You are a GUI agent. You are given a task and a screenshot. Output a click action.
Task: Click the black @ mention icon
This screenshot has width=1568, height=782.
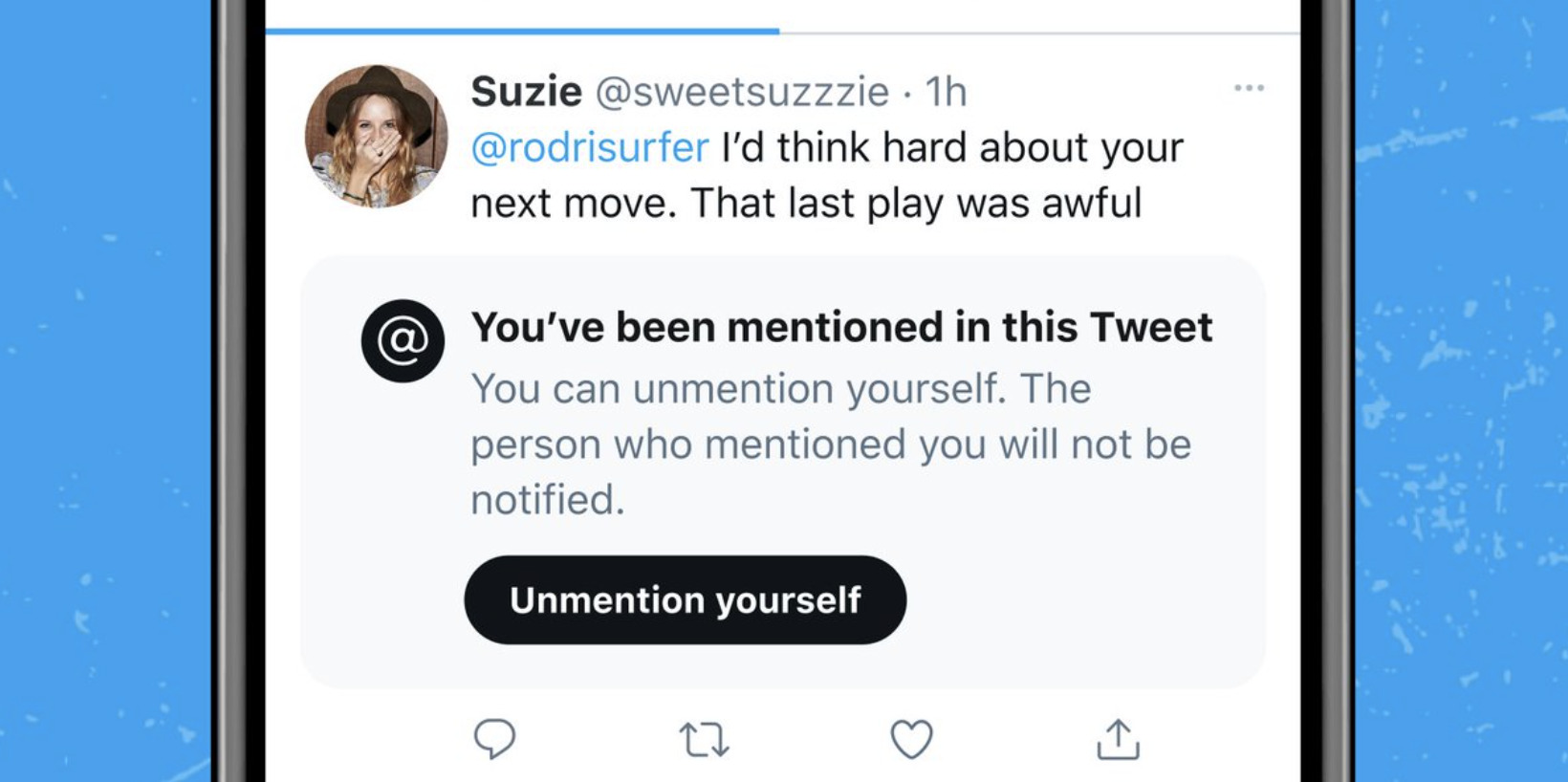tap(403, 341)
